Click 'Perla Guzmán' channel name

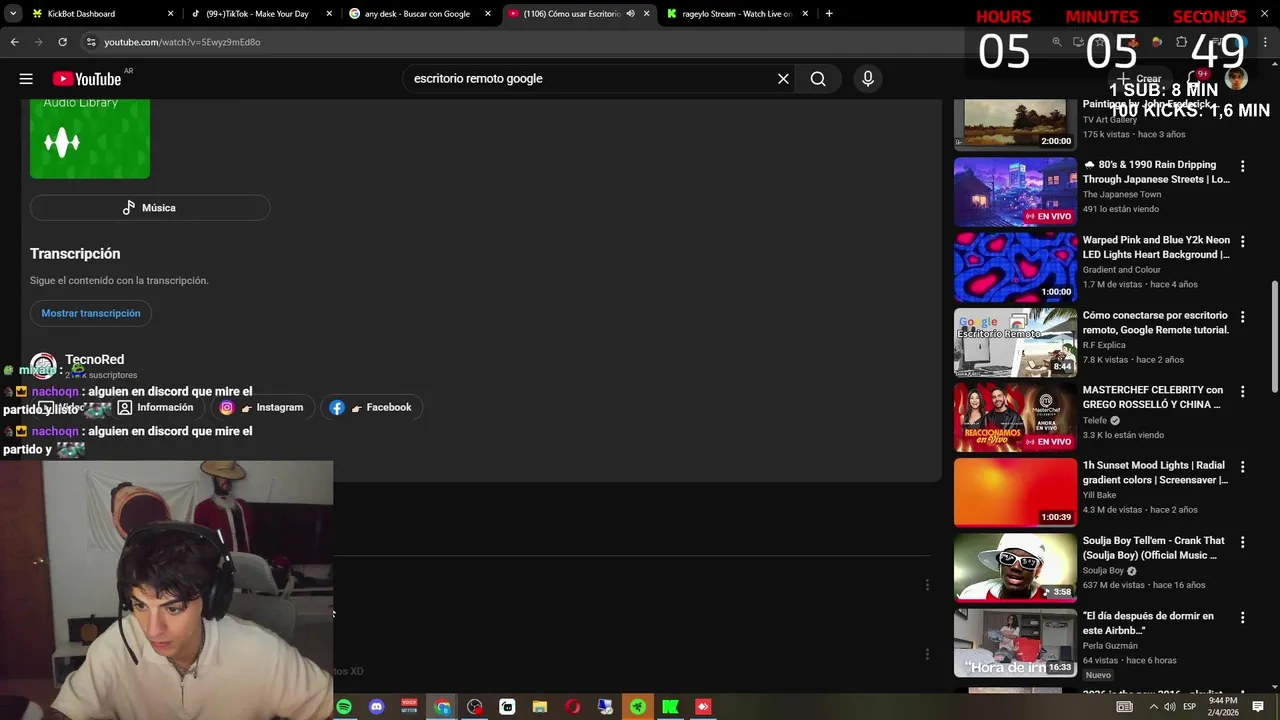[1110, 645]
